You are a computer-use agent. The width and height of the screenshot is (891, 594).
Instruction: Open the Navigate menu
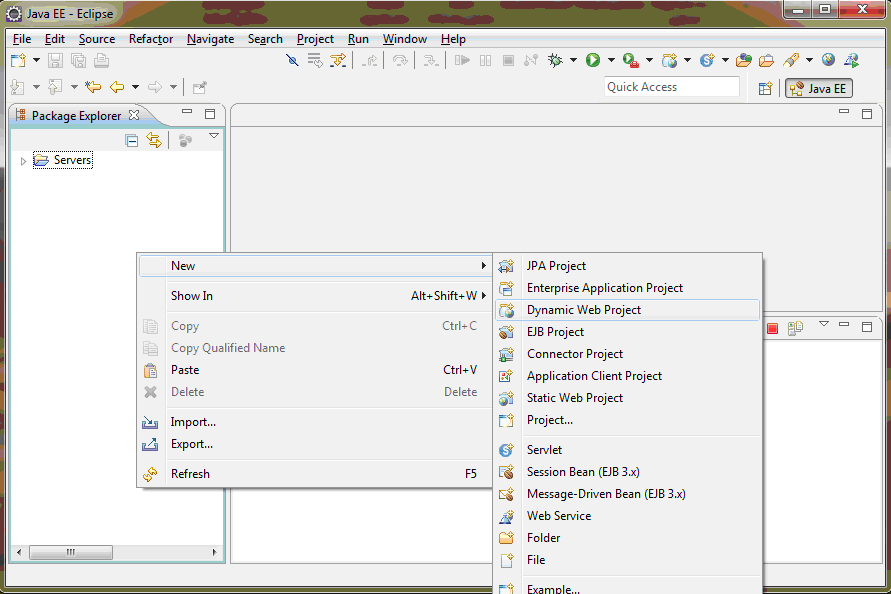point(211,39)
